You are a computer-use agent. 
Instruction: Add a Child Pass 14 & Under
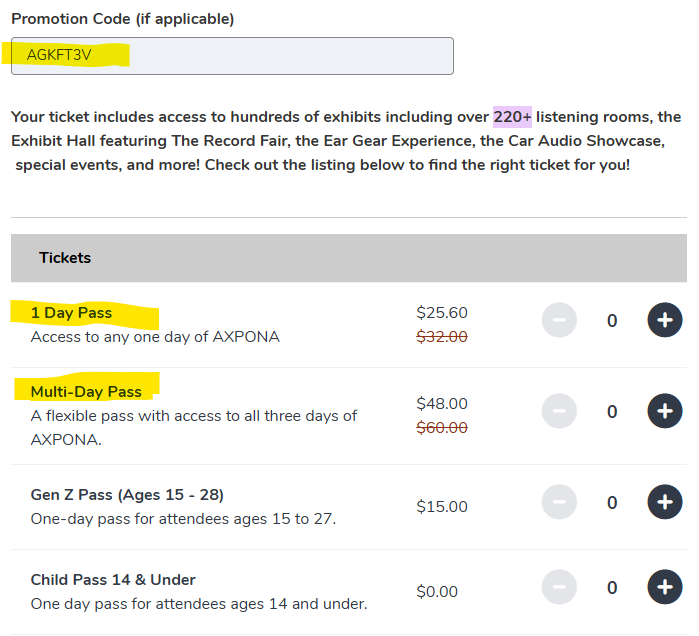tap(664, 587)
